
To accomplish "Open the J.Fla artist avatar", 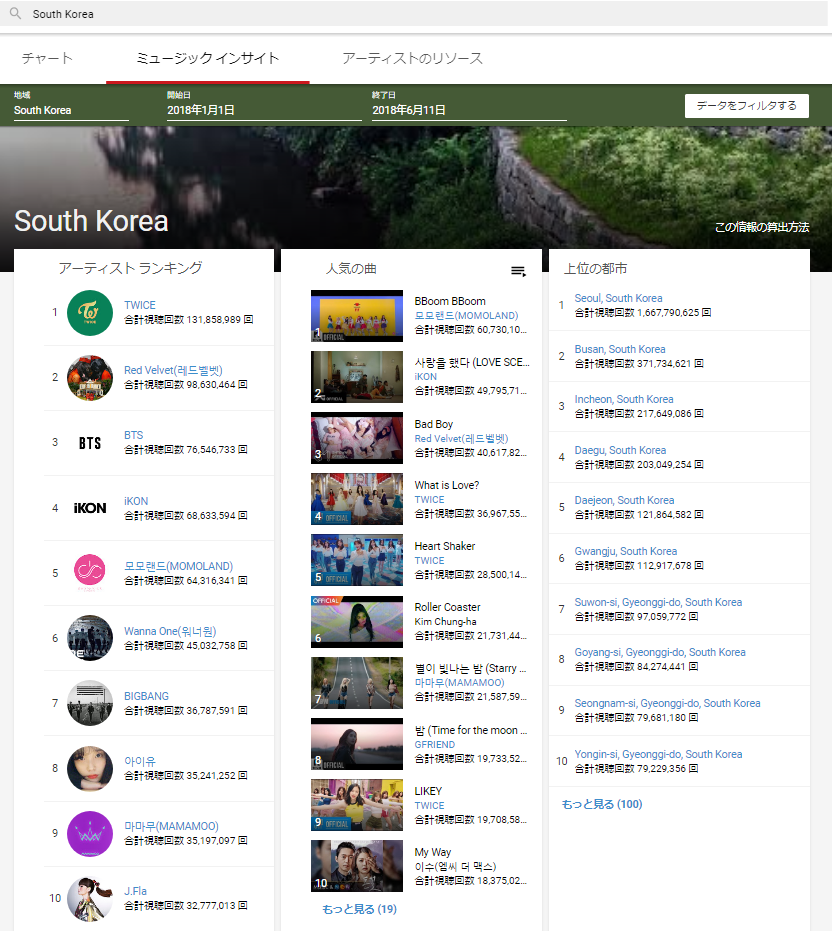I will click(90, 898).
